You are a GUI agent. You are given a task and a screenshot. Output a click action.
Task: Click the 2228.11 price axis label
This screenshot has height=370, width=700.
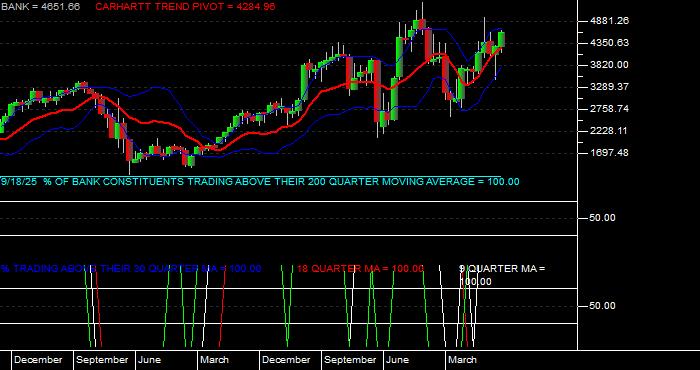tap(609, 130)
